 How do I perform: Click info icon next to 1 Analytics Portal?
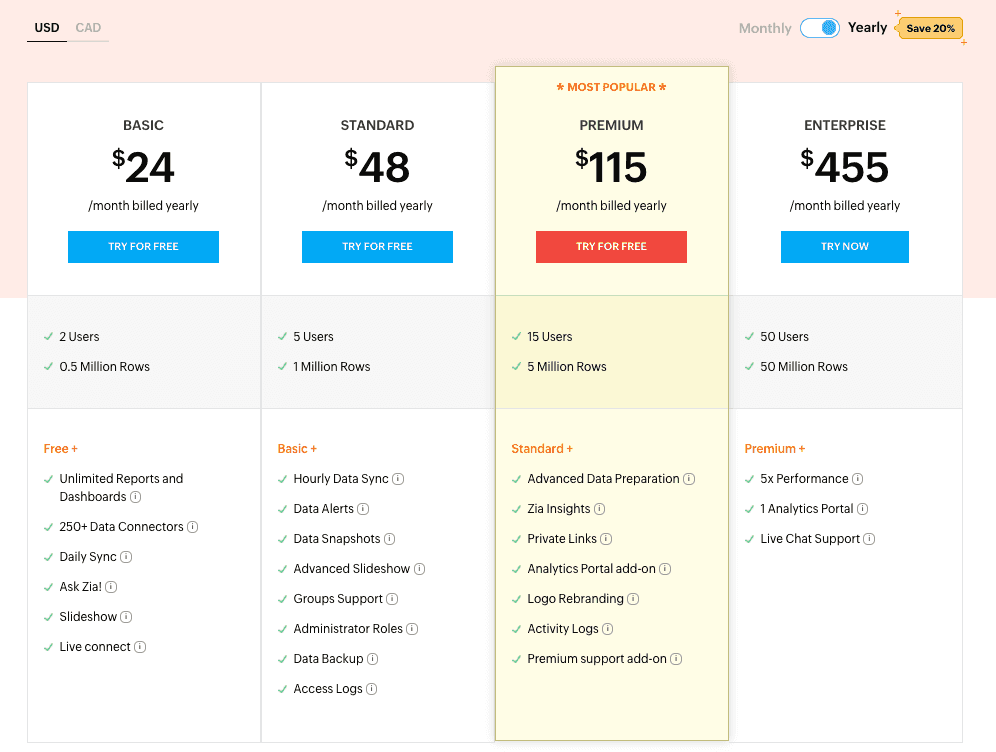pos(862,509)
